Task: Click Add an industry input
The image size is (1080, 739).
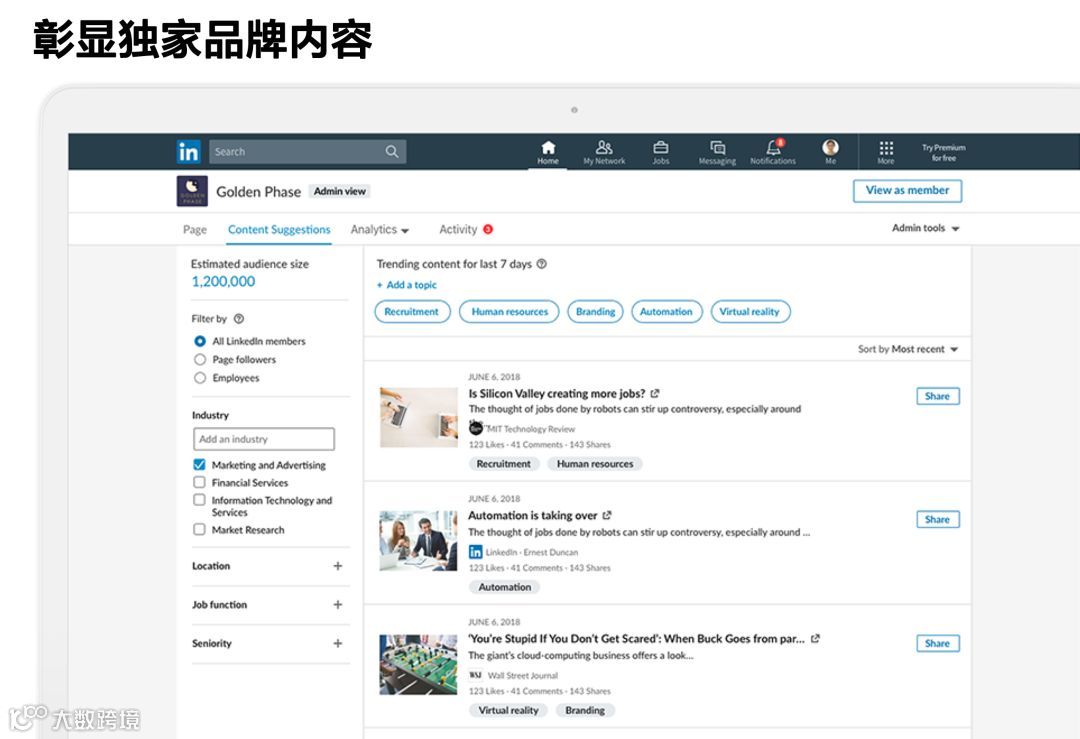Action: pos(264,439)
